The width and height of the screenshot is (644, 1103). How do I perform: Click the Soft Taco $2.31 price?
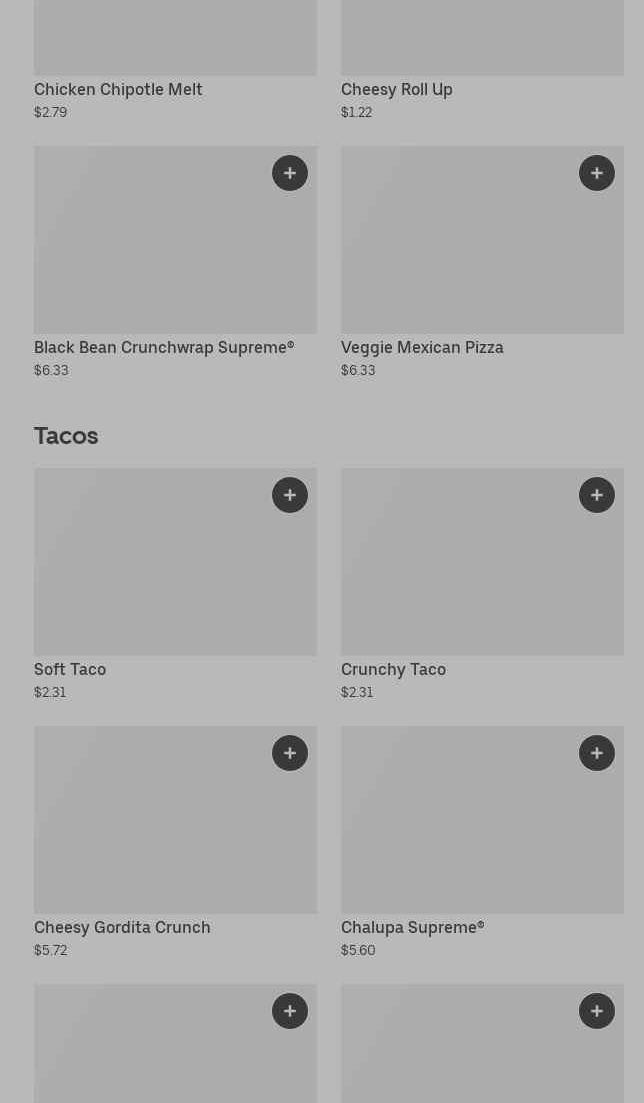tap(50, 692)
